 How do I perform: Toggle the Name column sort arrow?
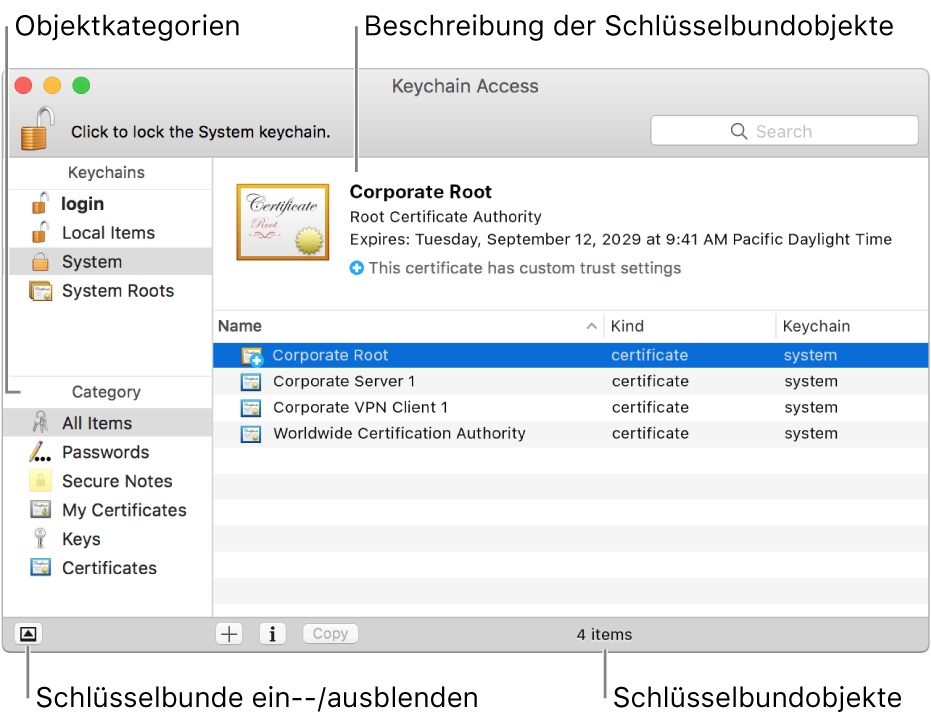tap(591, 326)
